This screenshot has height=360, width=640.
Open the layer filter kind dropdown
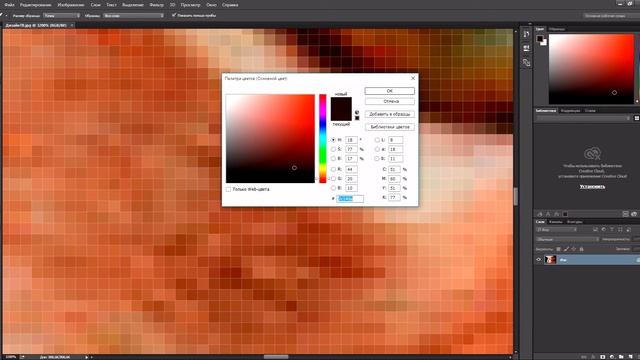pos(556,230)
